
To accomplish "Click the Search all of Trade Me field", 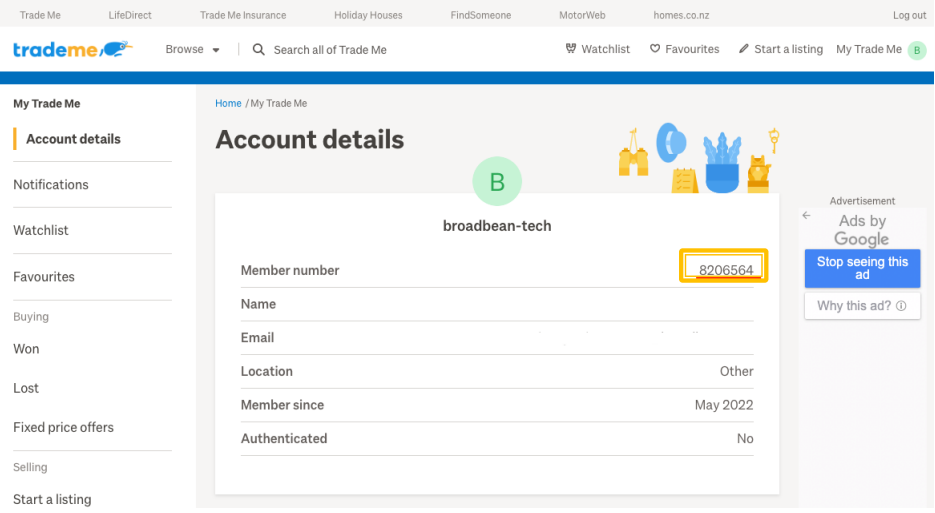I will coord(330,50).
